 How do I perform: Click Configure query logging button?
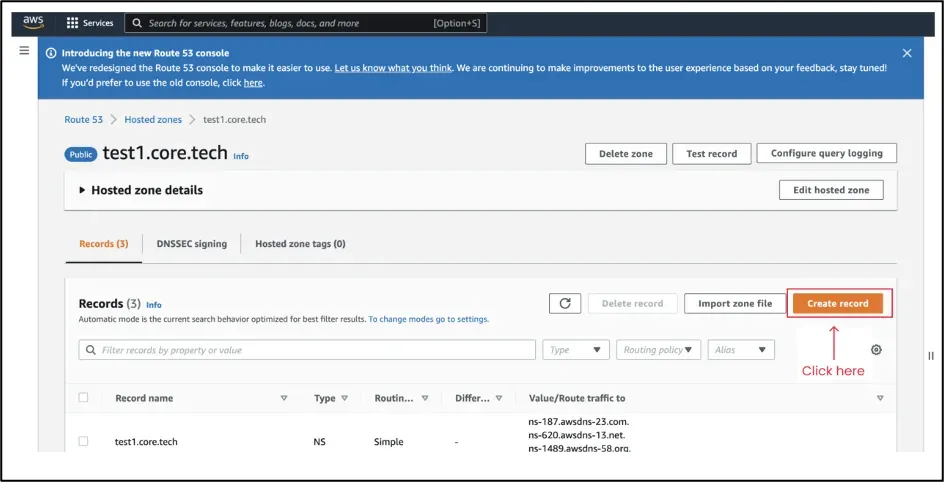tap(827, 153)
